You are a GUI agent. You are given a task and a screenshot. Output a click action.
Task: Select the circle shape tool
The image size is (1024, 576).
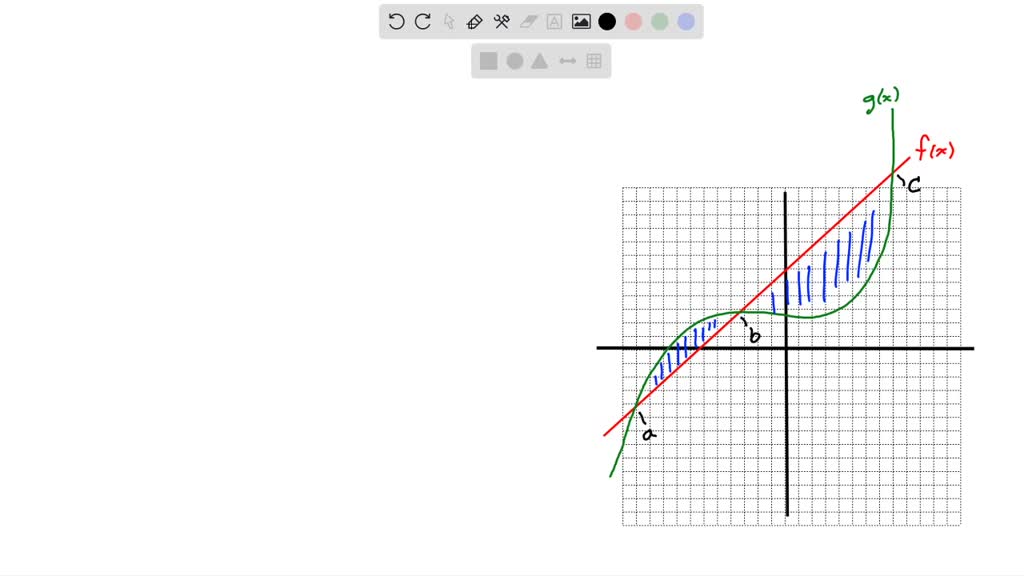(513, 61)
